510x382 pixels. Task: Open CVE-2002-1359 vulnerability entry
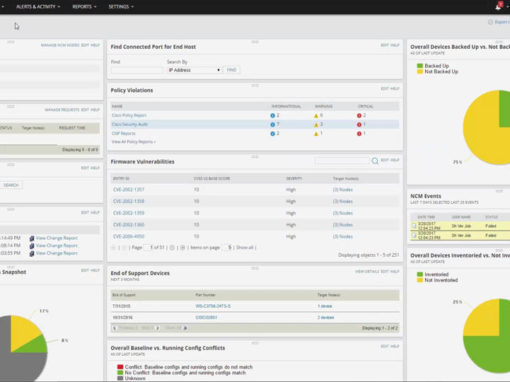(x=129, y=213)
